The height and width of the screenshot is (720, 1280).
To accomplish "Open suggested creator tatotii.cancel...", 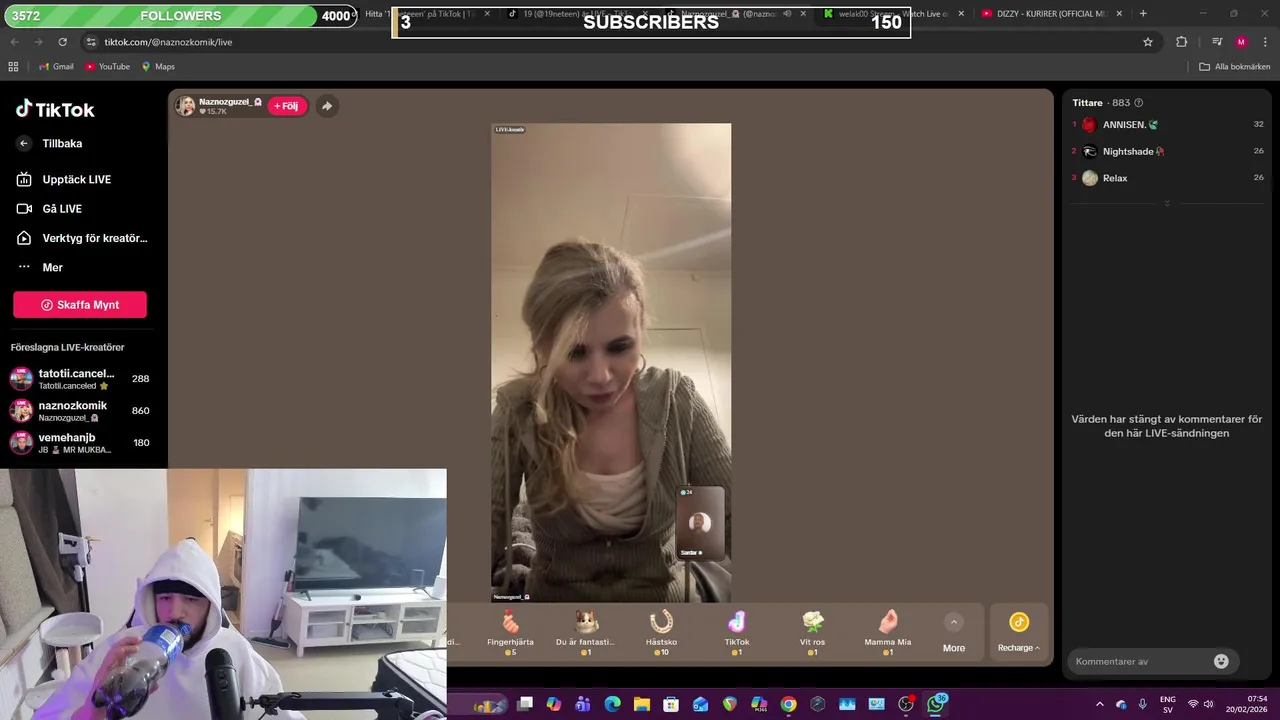I will [80, 379].
